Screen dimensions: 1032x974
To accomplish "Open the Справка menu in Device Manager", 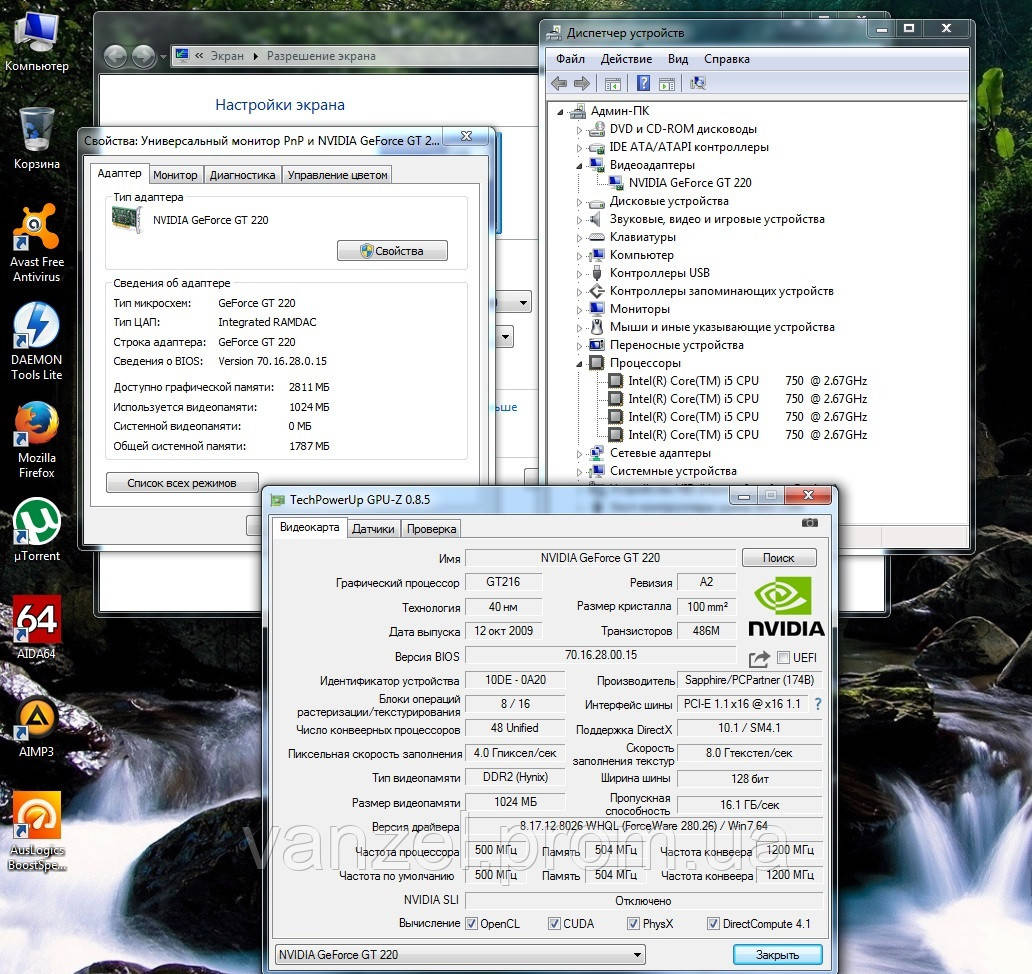I will click(727, 59).
